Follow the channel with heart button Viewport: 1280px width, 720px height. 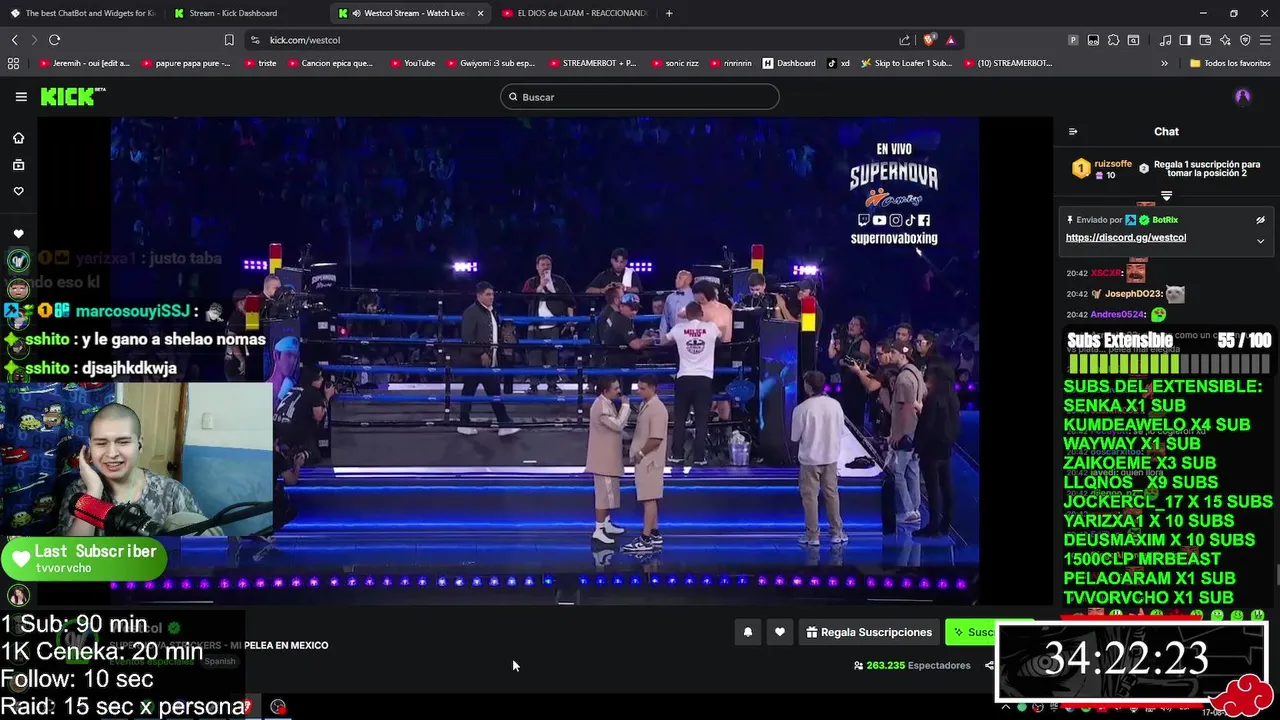[x=780, y=632]
